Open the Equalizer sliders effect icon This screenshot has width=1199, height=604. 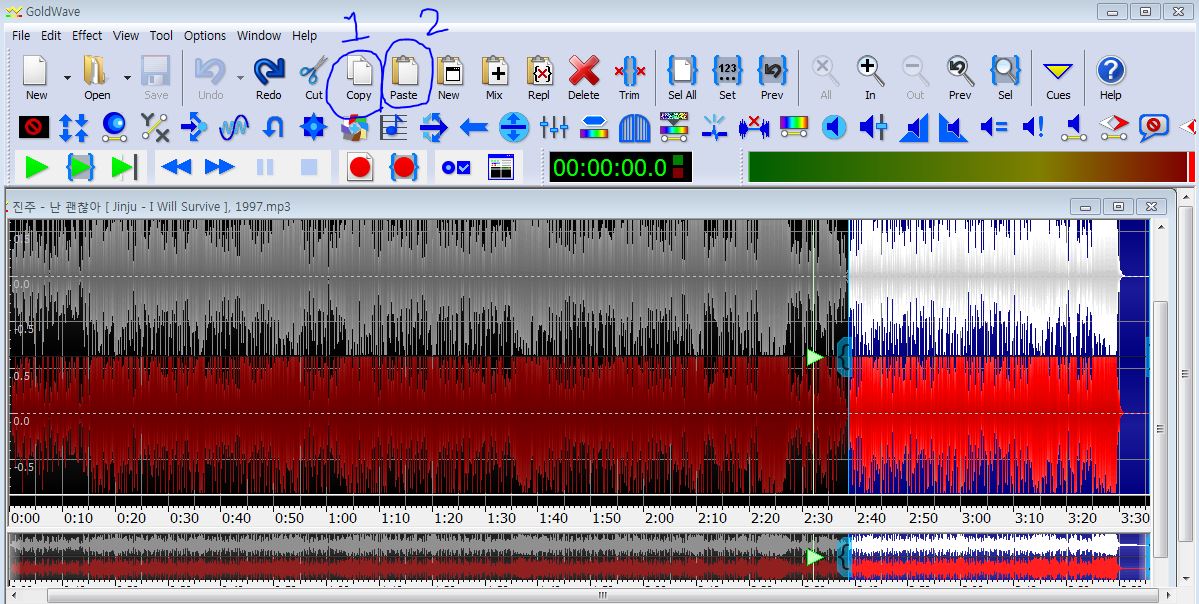[554, 127]
